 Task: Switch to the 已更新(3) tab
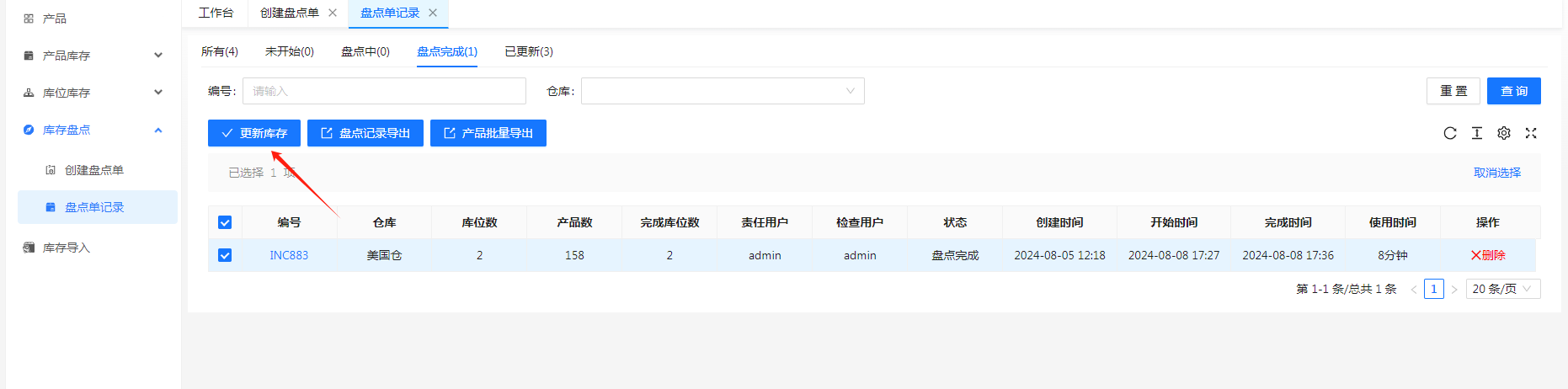tap(528, 51)
